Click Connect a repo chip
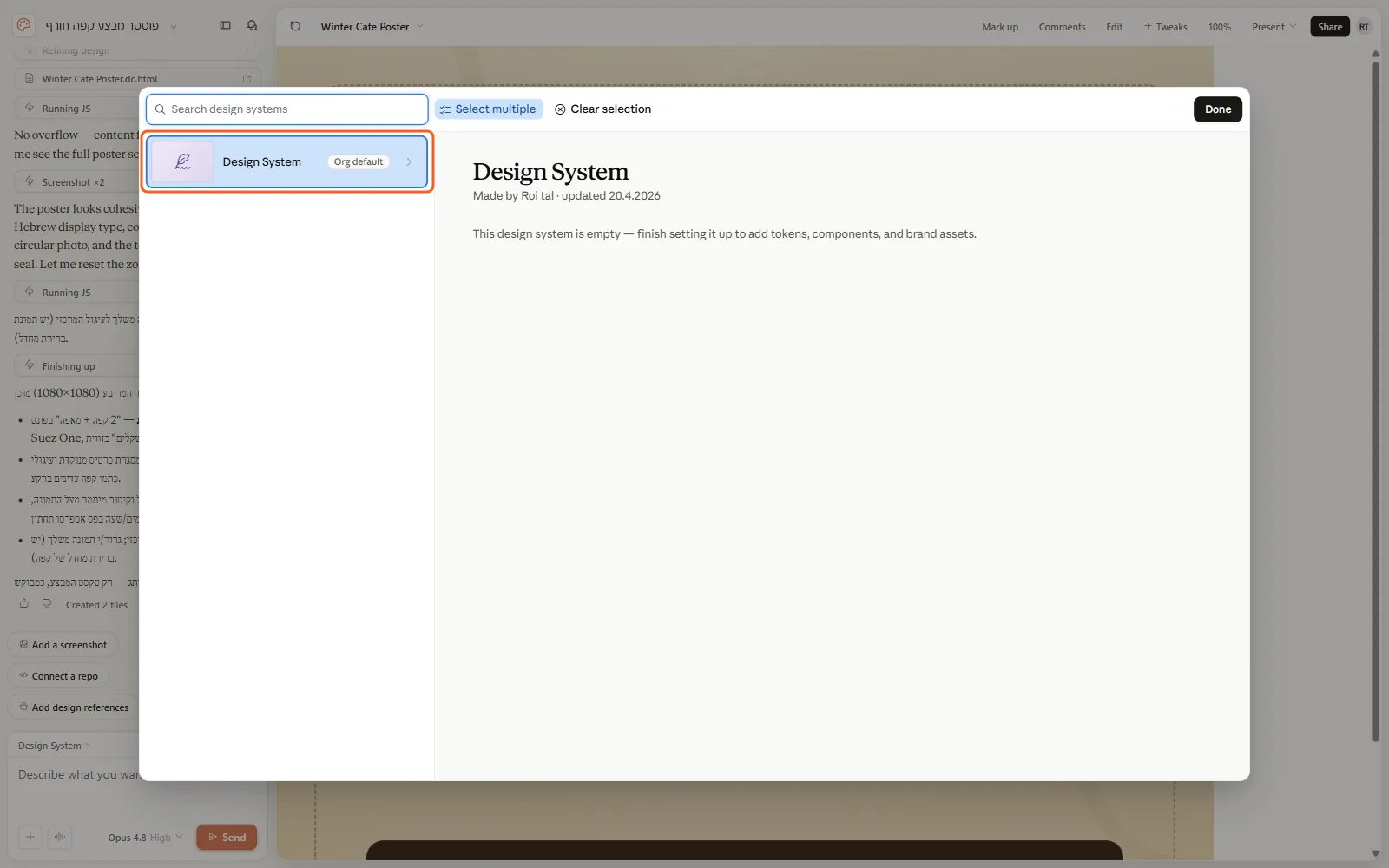 (x=59, y=676)
